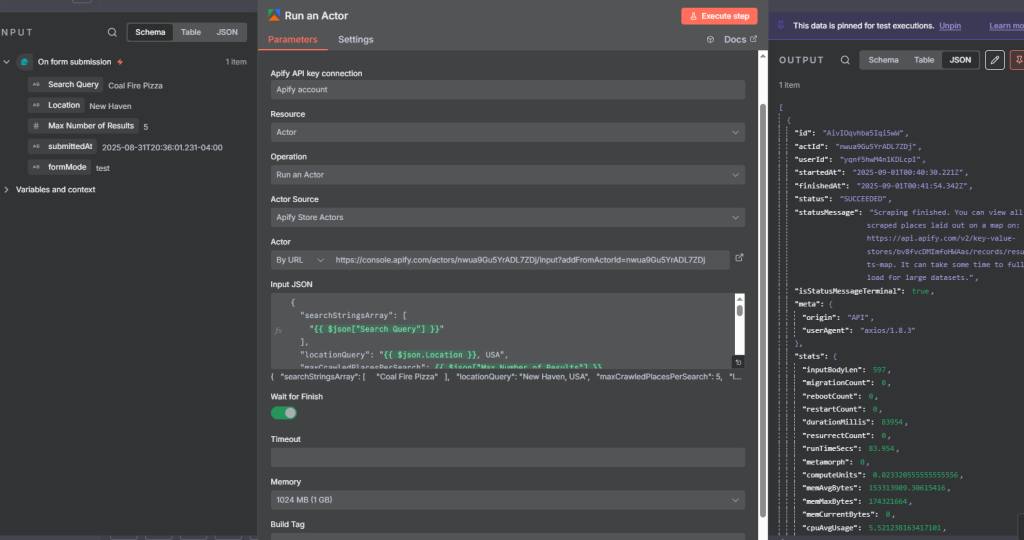Select JSON view in the Output panel
This screenshot has width=1024, height=540.
point(960,60)
